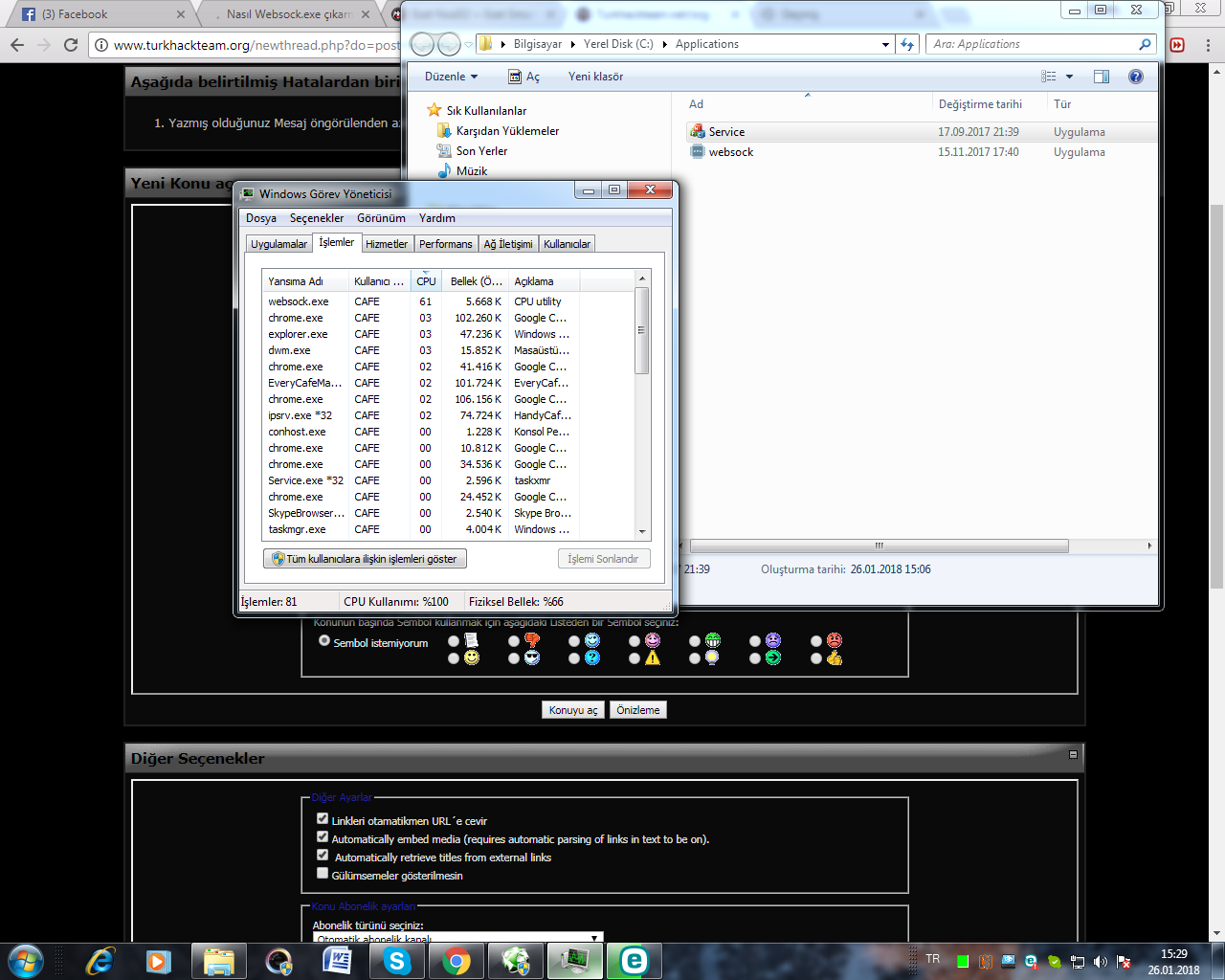Collapse the Diğer Seçenekler section
This screenshot has width=1225, height=980.
pos(1073,755)
